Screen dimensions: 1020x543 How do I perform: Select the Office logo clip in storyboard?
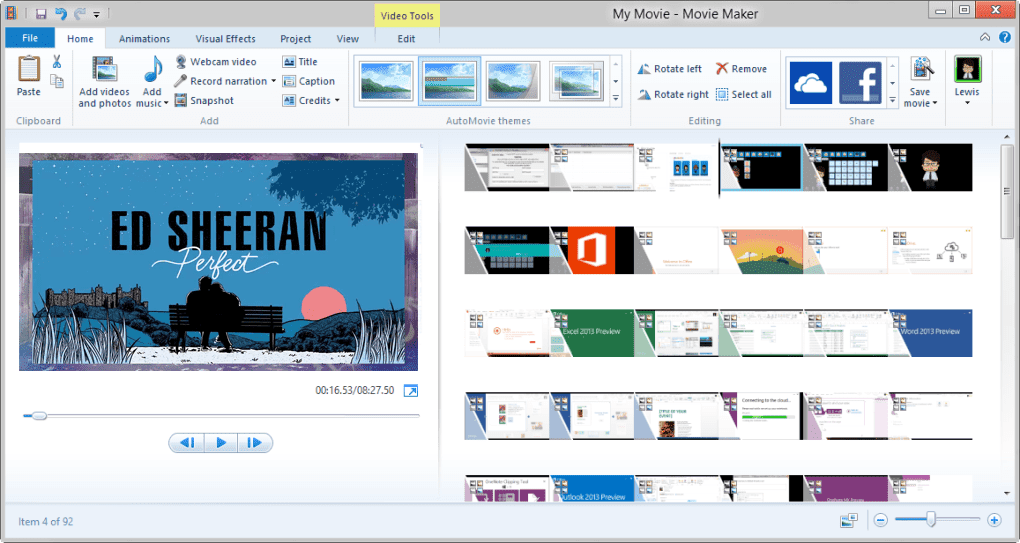(x=592, y=250)
